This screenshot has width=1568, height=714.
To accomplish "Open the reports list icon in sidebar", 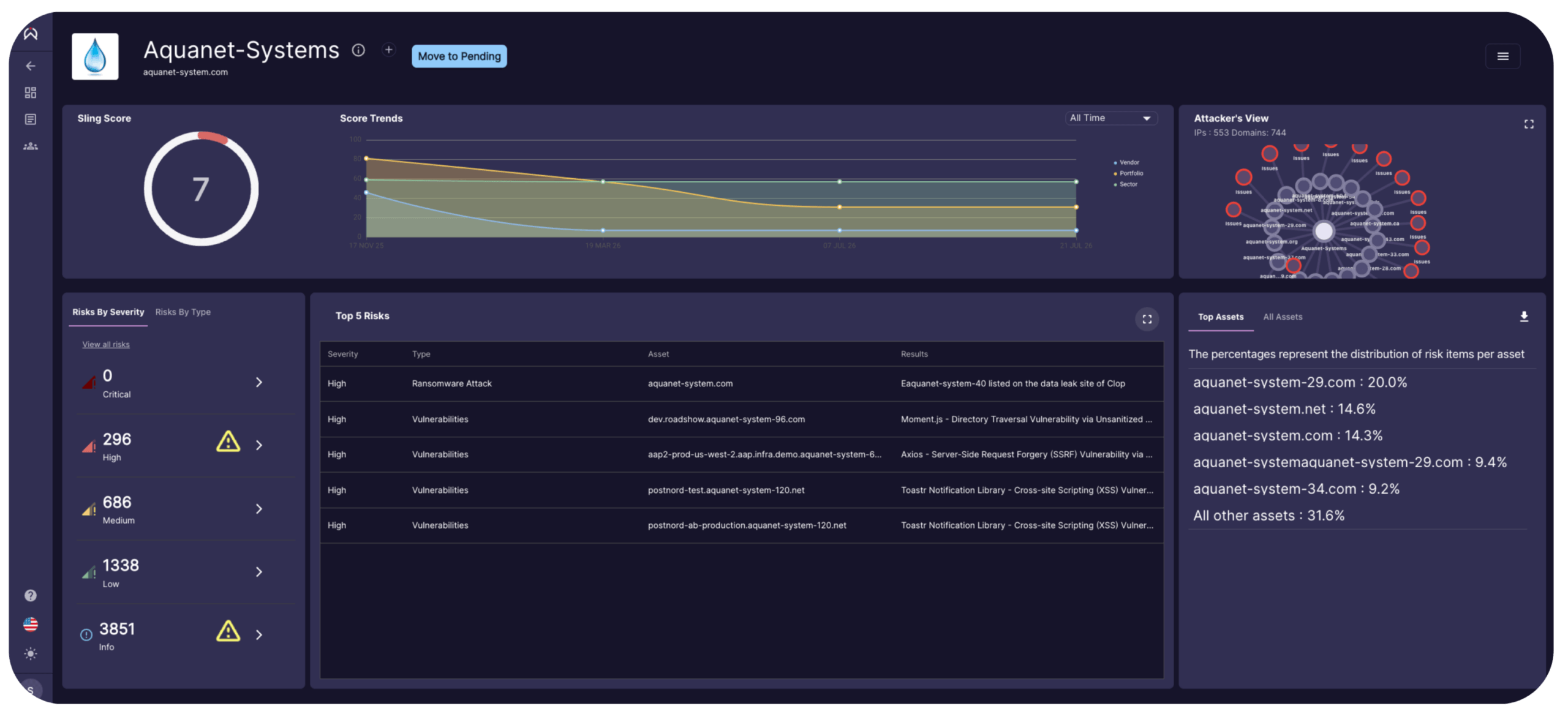I will (x=30, y=119).
